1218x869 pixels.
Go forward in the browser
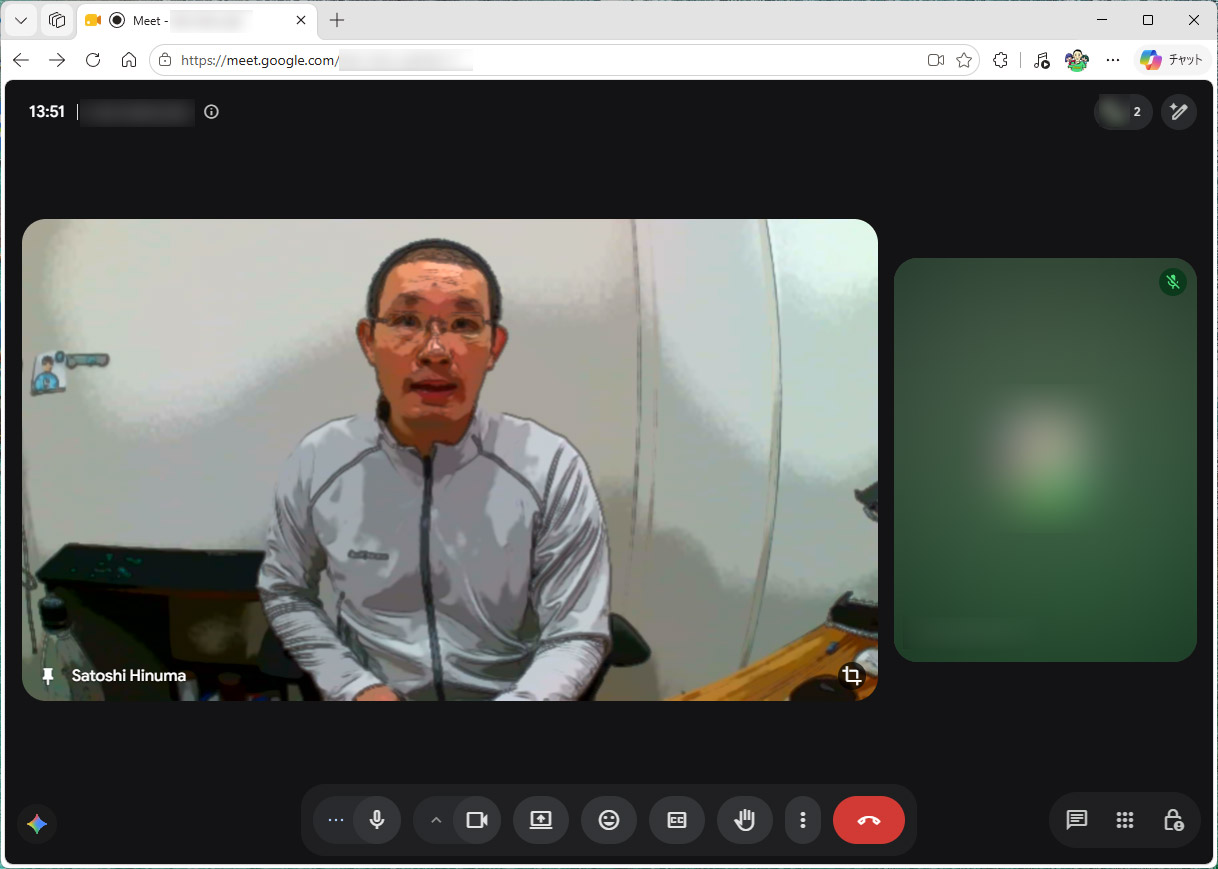pos(57,60)
